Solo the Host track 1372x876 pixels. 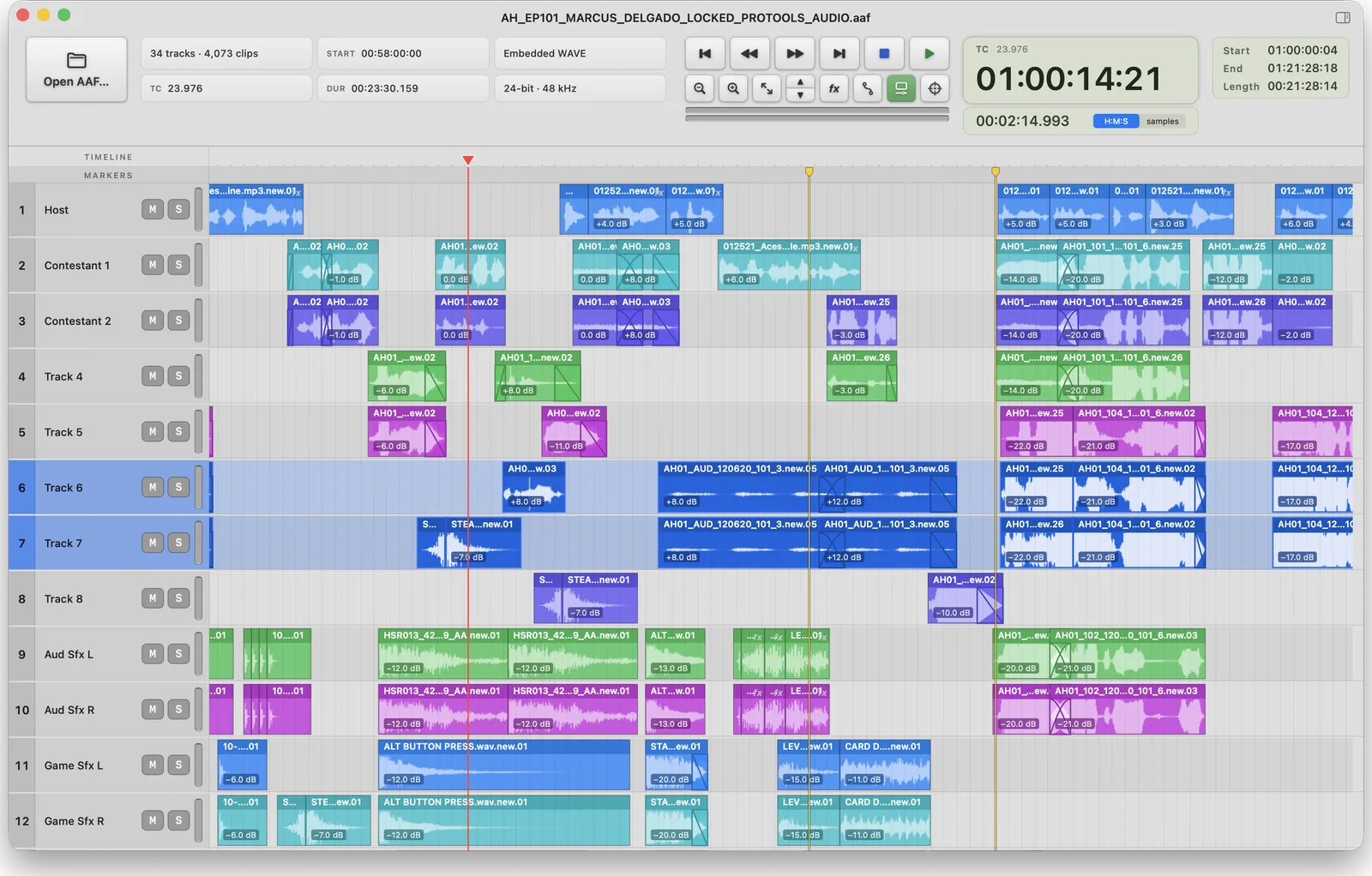pyautogui.click(x=178, y=209)
